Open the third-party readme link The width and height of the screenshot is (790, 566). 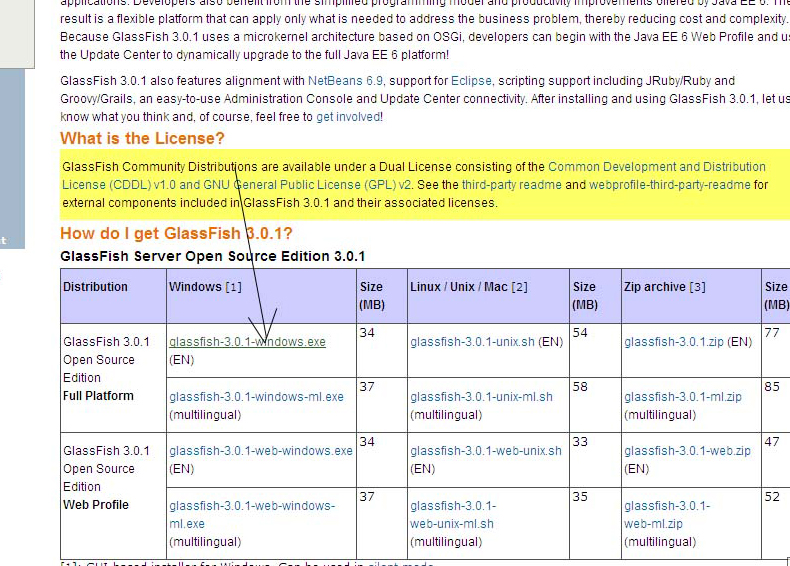pos(511,185)
